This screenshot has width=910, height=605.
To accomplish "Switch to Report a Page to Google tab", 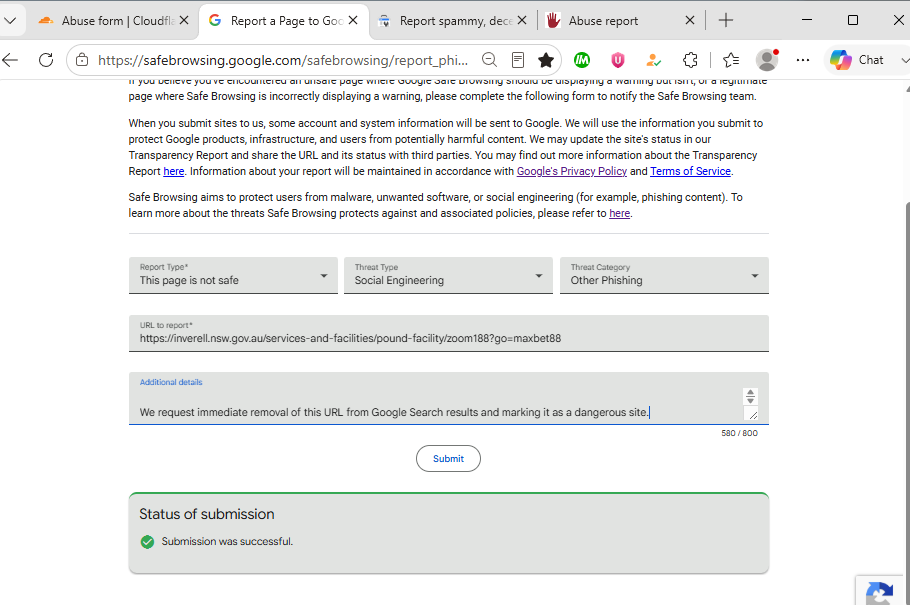I will click(x=283, y=21).
